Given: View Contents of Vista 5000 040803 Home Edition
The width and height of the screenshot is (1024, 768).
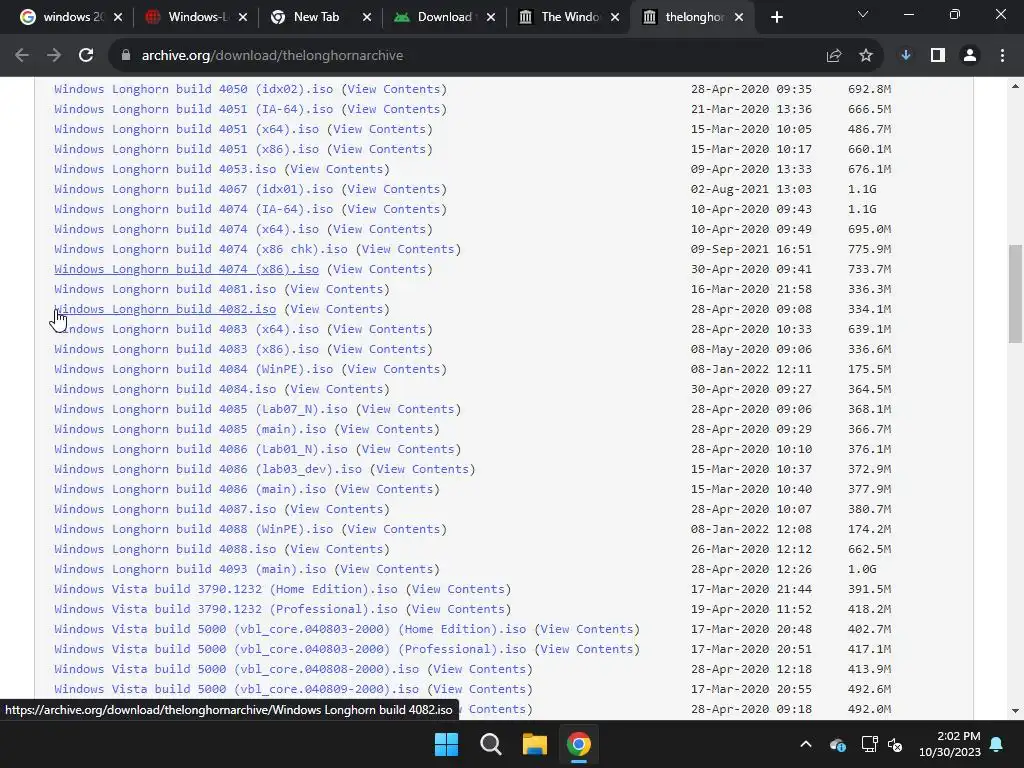Looking at the screenshot, I should click(586, 629).
